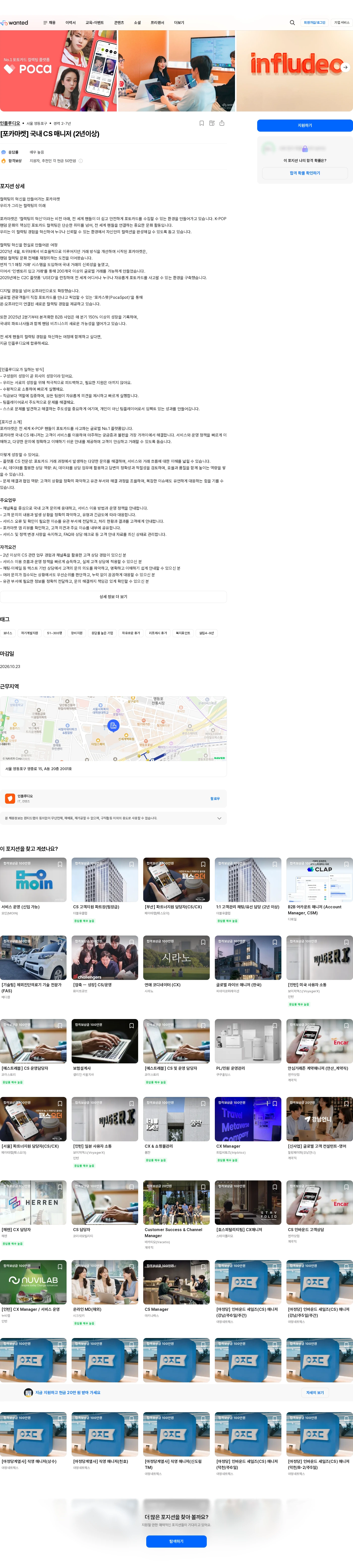Bookmark the 포카마켓 국내 CS 매니저 position

pos(201,123)
